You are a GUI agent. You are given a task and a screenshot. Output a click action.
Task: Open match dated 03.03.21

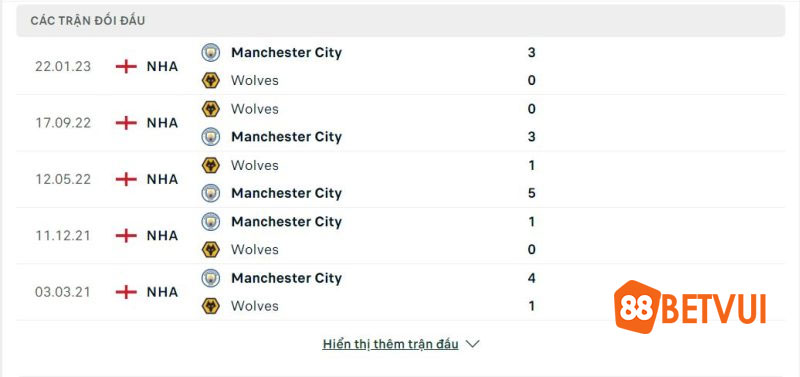pyautogui.click(x=401, y=292)
